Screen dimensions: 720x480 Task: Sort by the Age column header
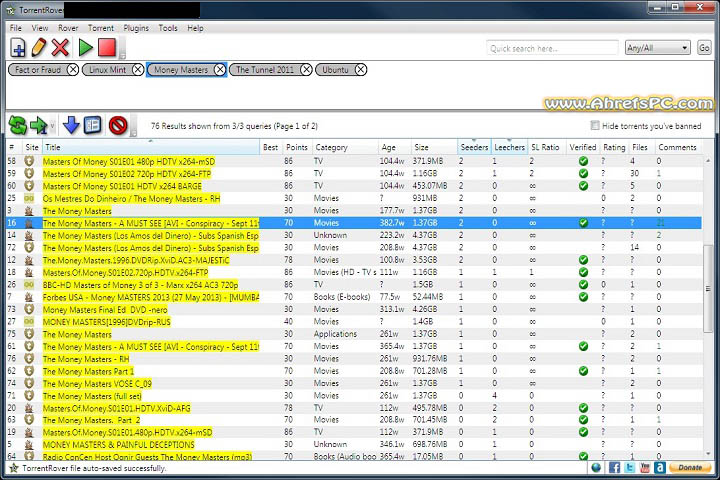[394, 147]
